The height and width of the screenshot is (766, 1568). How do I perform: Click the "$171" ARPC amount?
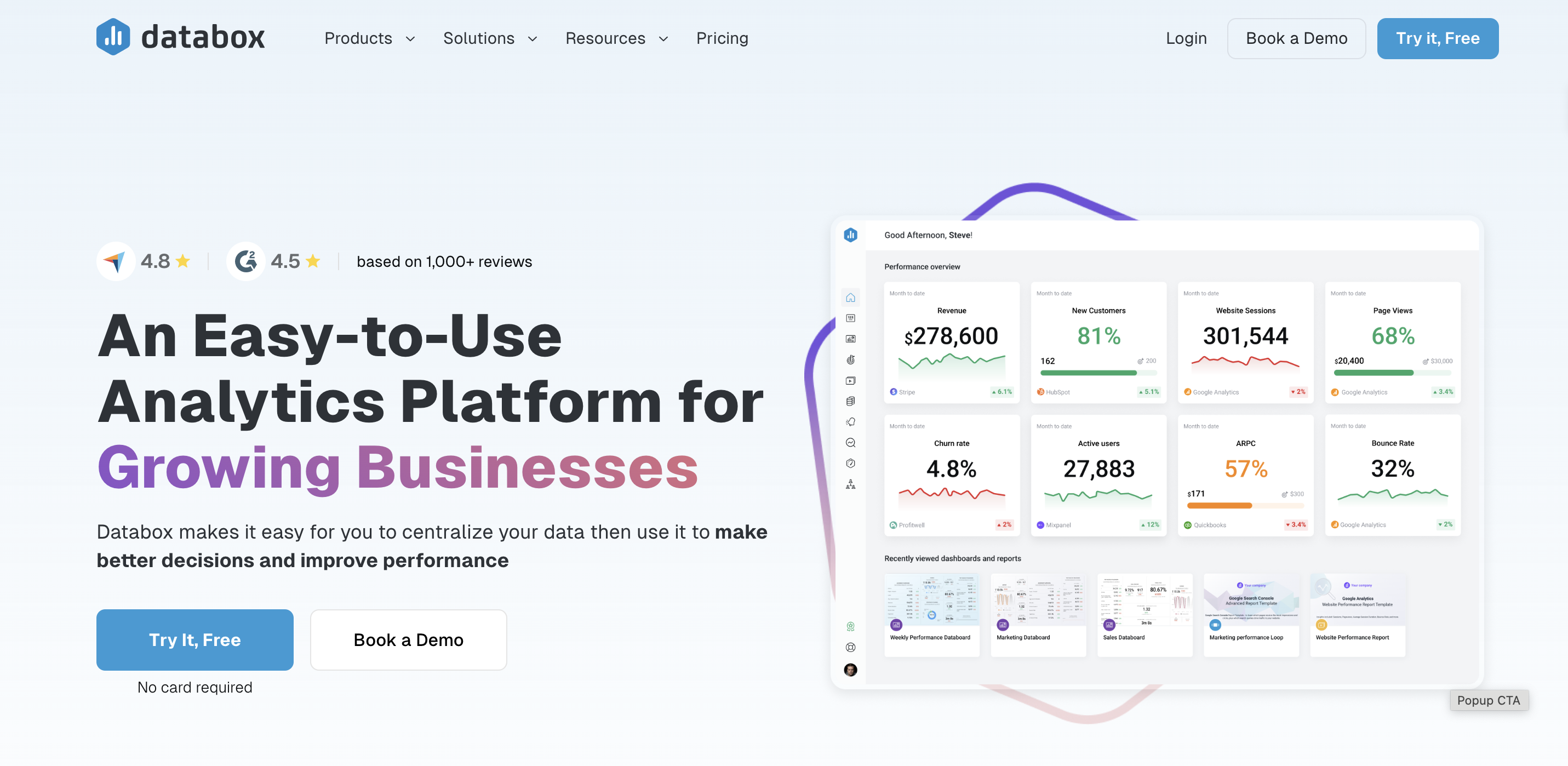[1195, 493]
